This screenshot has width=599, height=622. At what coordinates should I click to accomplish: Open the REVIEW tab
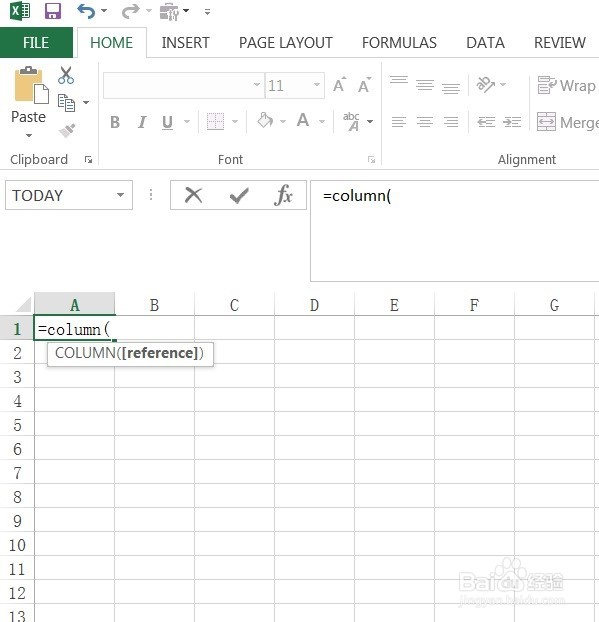(x=560, y=42)
